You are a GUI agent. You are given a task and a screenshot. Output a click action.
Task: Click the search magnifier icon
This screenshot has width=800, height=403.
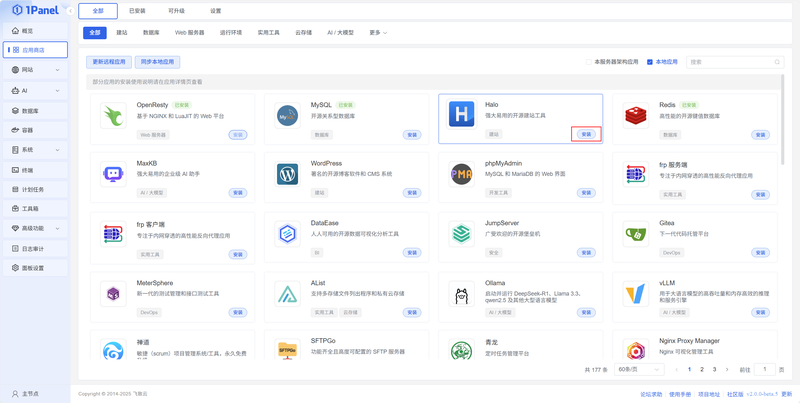[777, 62]
